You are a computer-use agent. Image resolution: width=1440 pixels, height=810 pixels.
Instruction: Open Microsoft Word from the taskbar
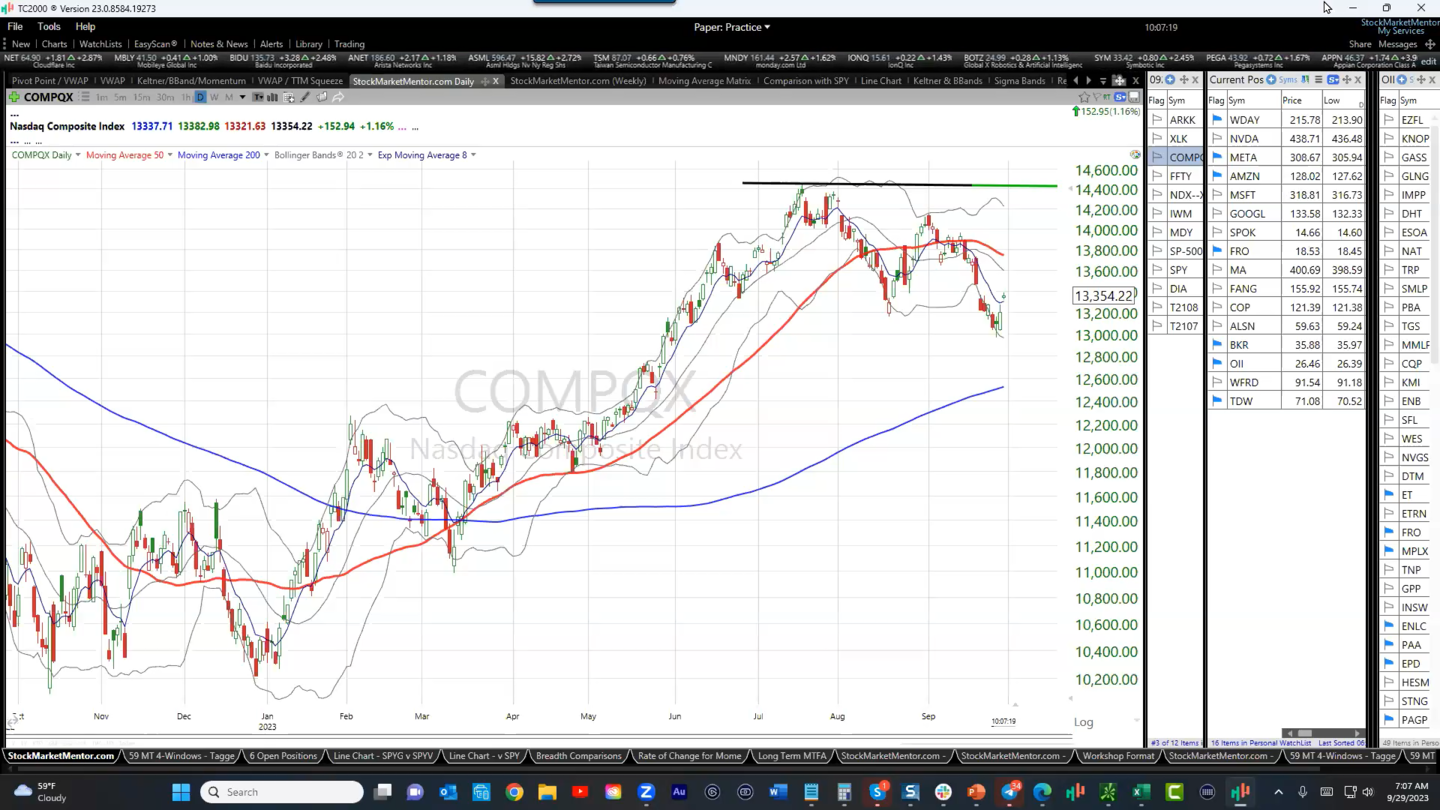[x=778, y=792]
